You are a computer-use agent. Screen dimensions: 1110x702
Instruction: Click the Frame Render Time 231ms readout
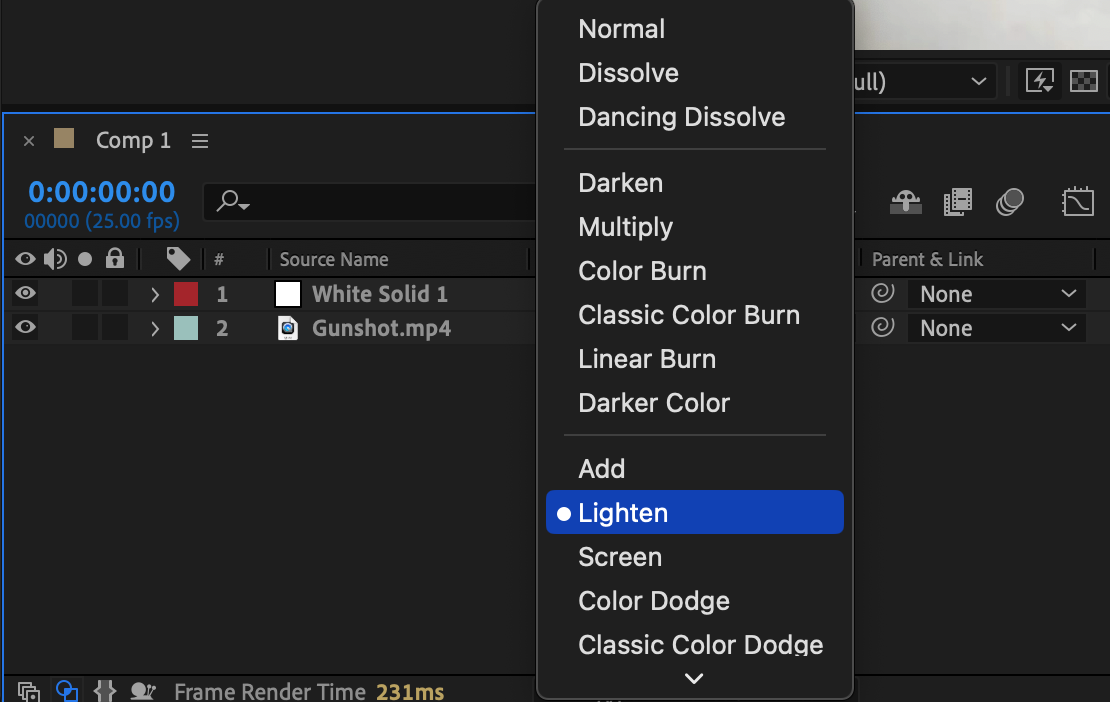309,691
